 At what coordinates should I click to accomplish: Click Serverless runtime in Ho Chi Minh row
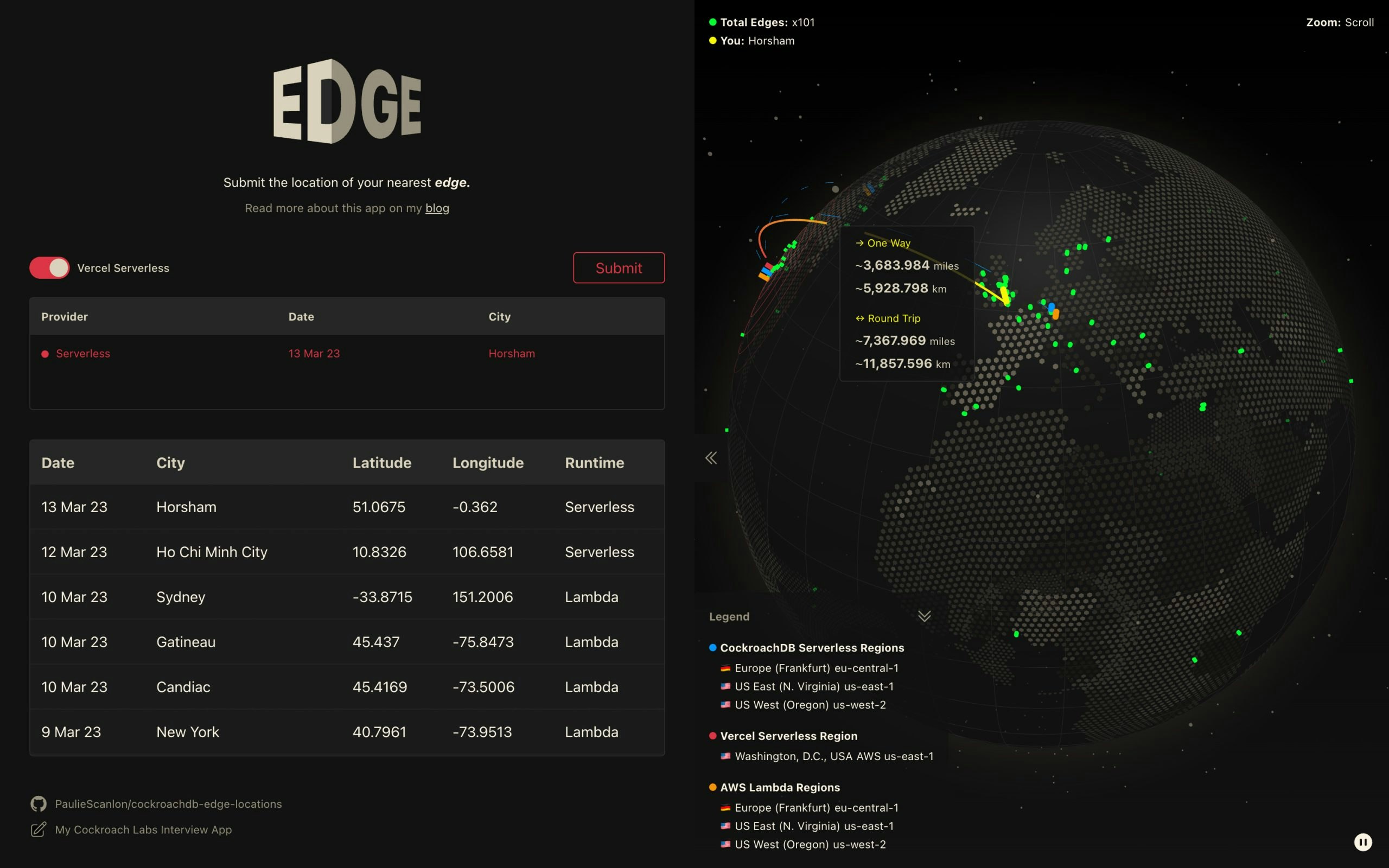tap(599, 552)
